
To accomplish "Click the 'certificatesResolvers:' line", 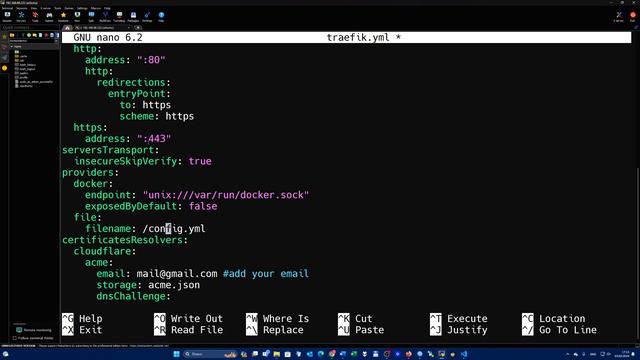I will tap(125, 240).
